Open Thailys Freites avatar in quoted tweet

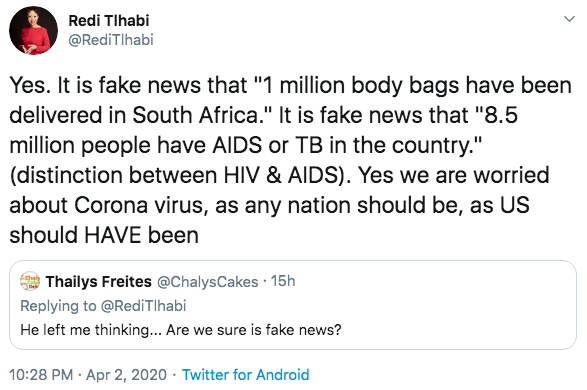point(30,281)
